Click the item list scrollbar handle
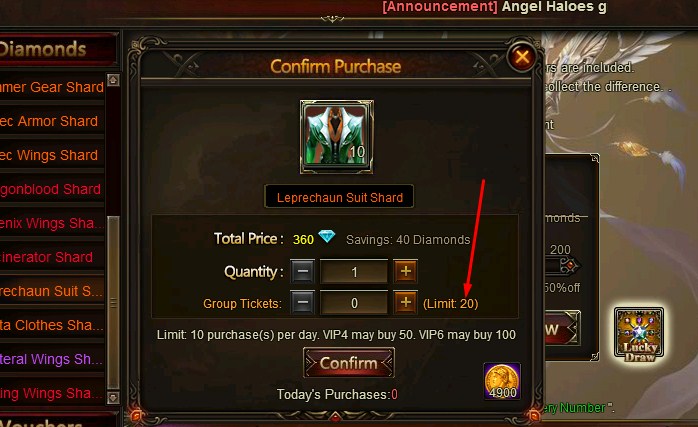 pos(114,302)
